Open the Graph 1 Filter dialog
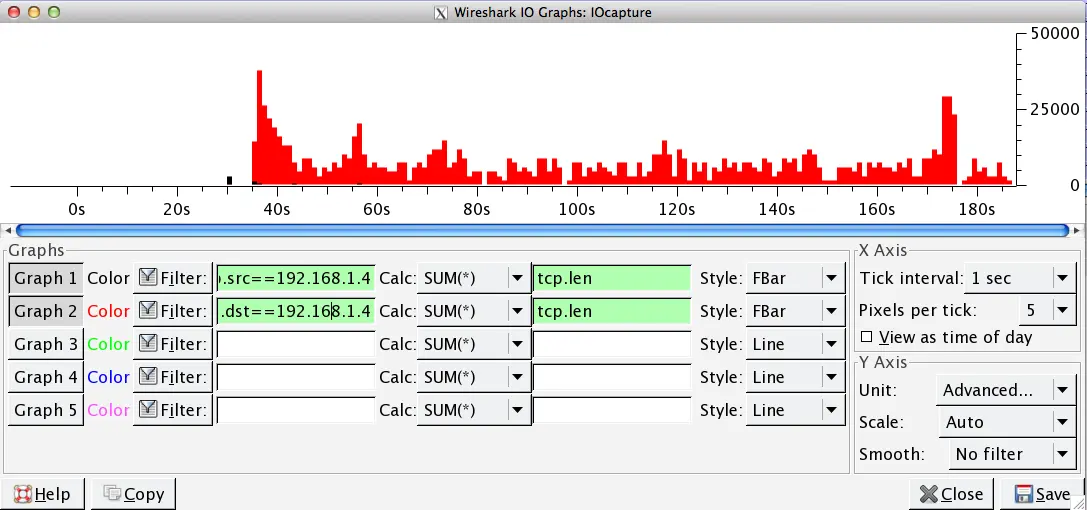This screenshot has width=1087, height=510. (173, 278)
